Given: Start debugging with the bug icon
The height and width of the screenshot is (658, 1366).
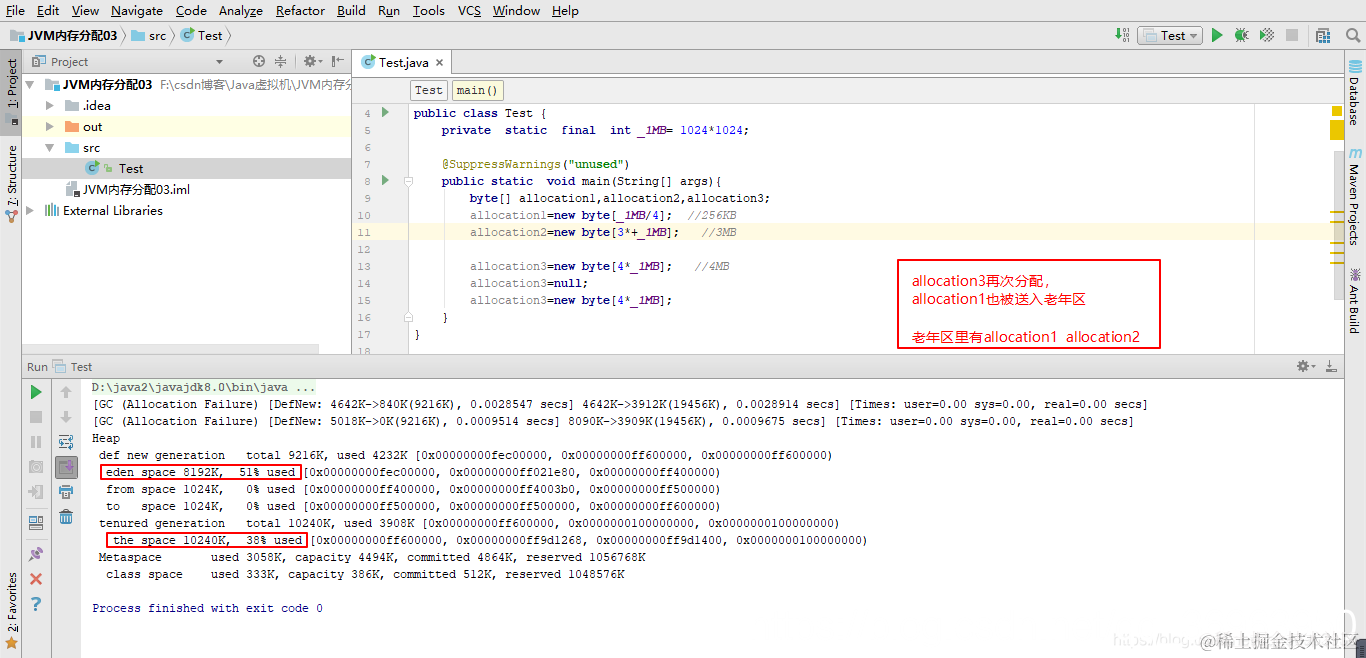Looking at the screenshot, I should point(1241,35).
